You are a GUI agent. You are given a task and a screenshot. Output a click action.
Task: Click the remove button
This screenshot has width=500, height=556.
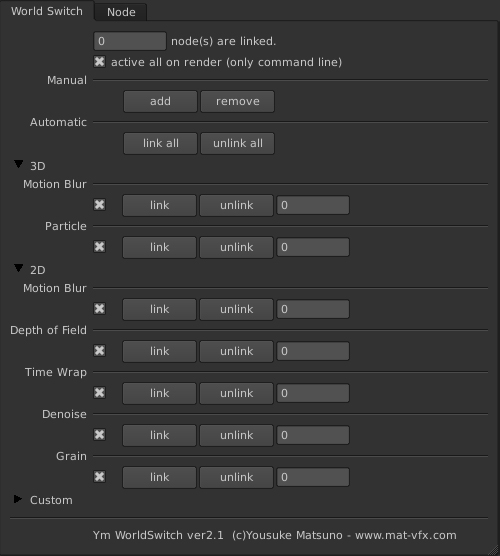pos(238,101)
